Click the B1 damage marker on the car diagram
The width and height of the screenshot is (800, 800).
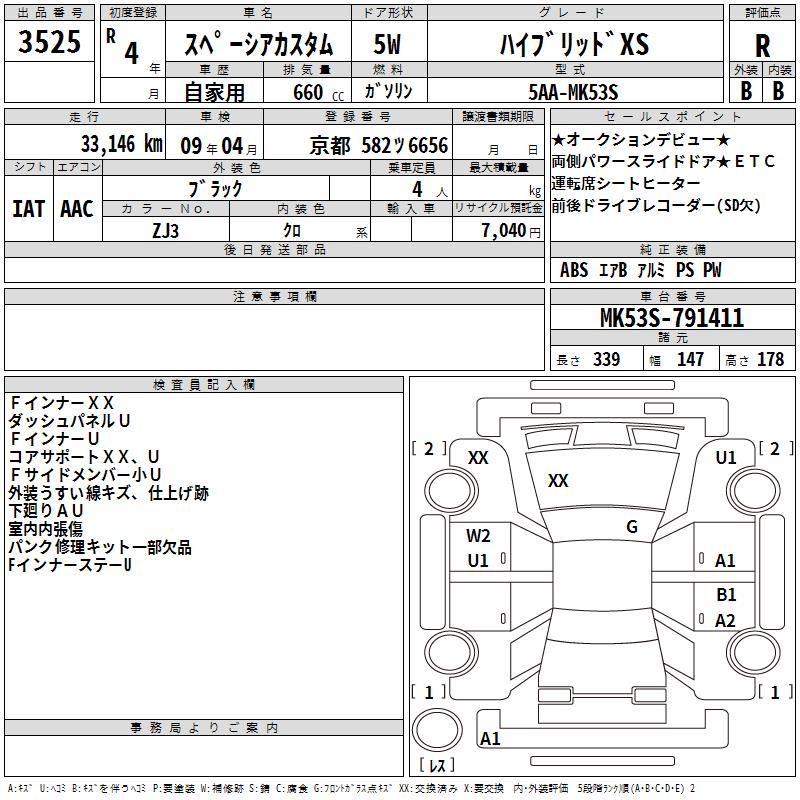tap(726, 595)
